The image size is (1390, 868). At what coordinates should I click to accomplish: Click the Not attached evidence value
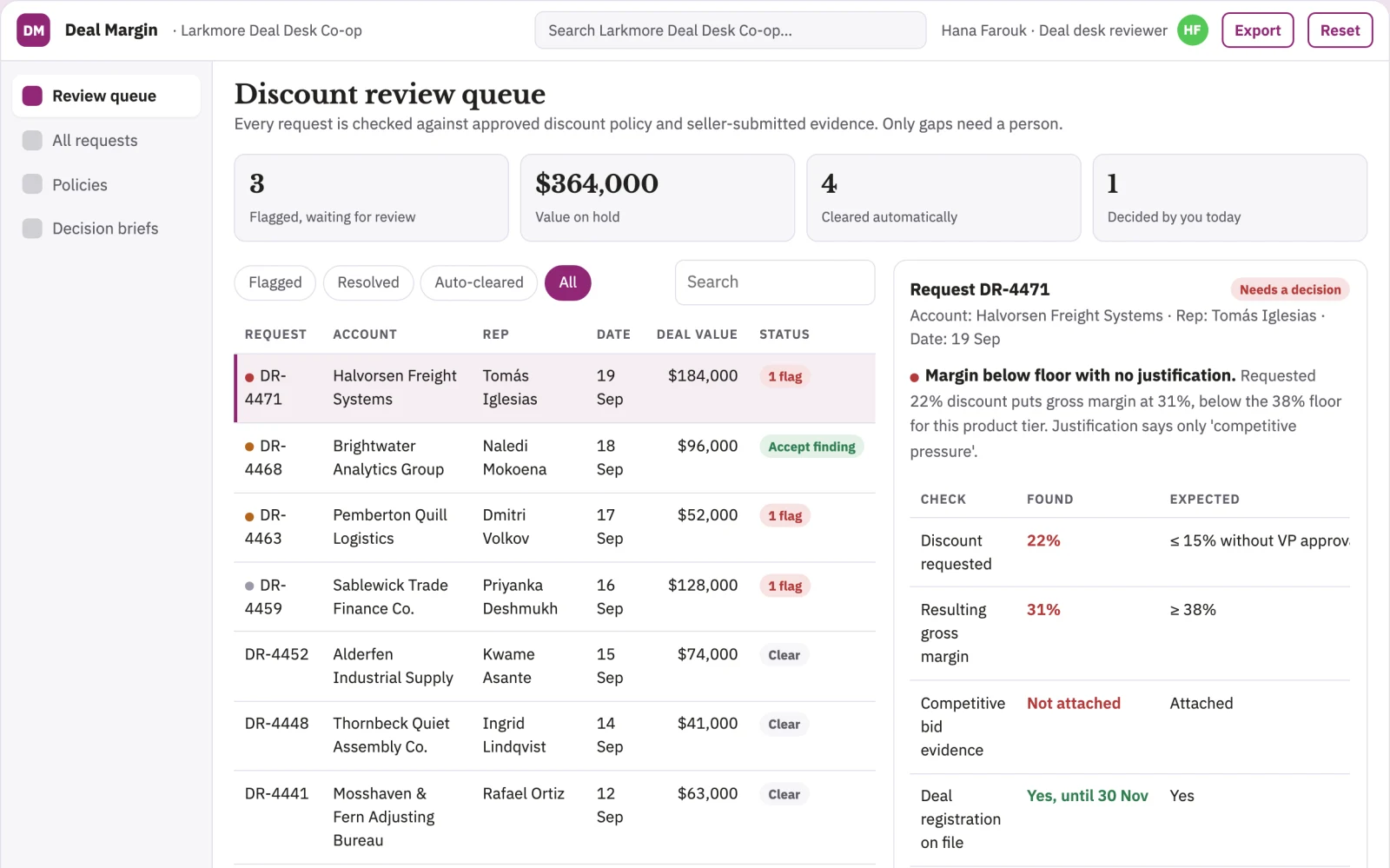(x=1074, y=703)
